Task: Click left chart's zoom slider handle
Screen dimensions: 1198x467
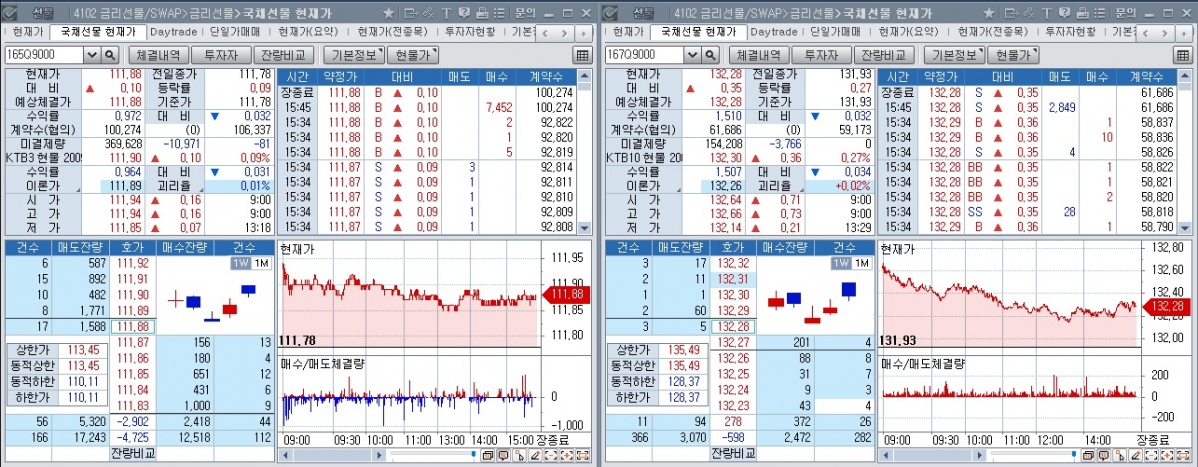Action: 474,454
